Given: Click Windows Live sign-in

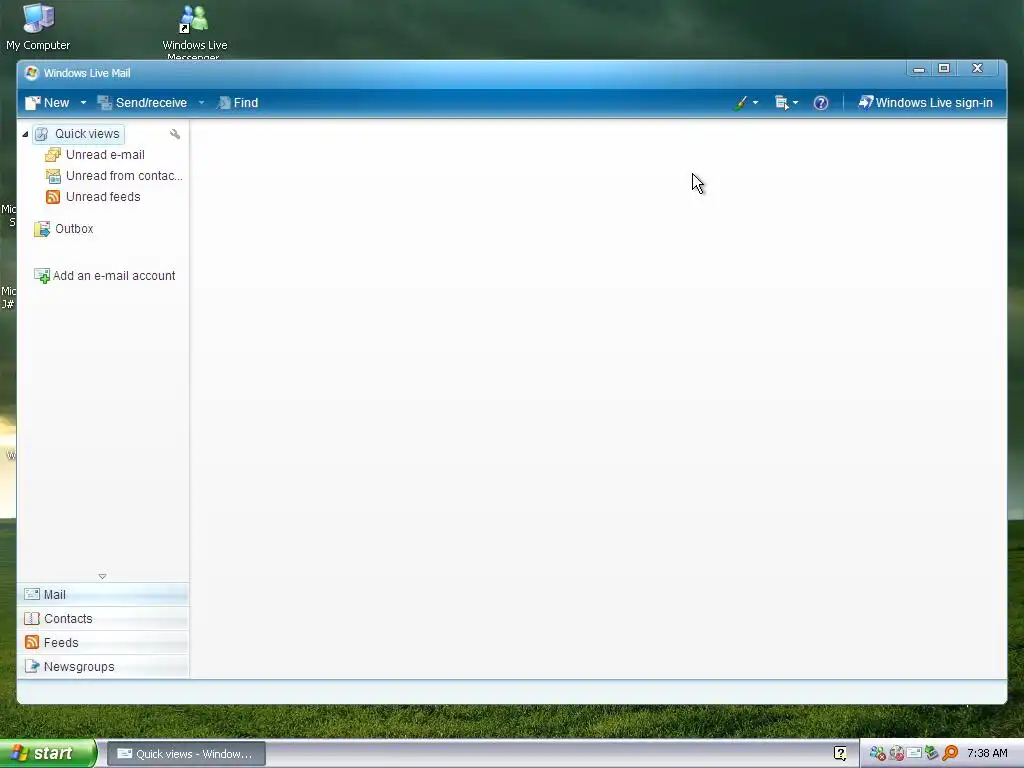Looking at the screenshot, I should point(925,103).
